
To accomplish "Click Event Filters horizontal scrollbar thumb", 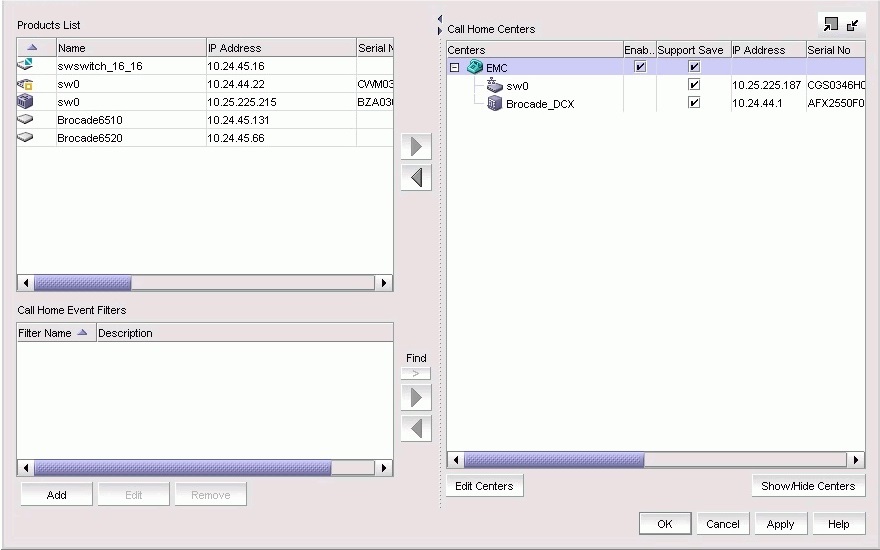I will [182, 468].
